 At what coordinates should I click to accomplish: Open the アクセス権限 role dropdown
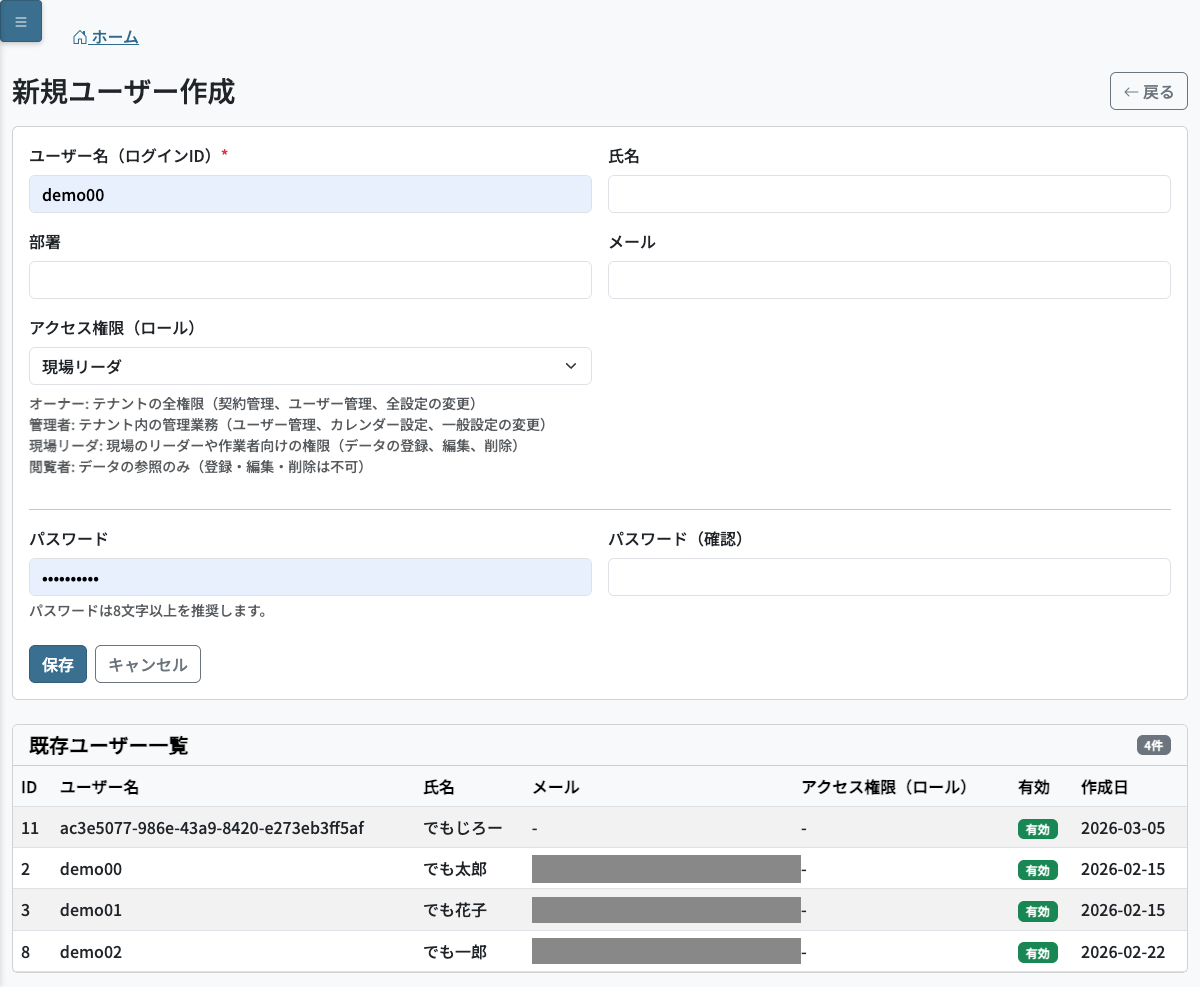(310, 366)
